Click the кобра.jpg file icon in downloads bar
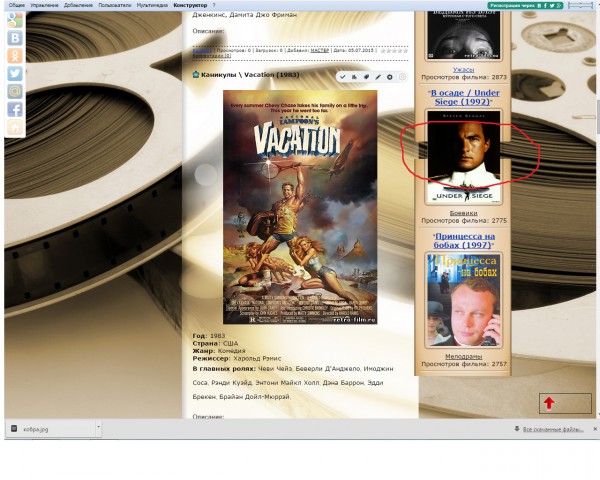Viewport: 600px width, 480px height. click(14, 428)
